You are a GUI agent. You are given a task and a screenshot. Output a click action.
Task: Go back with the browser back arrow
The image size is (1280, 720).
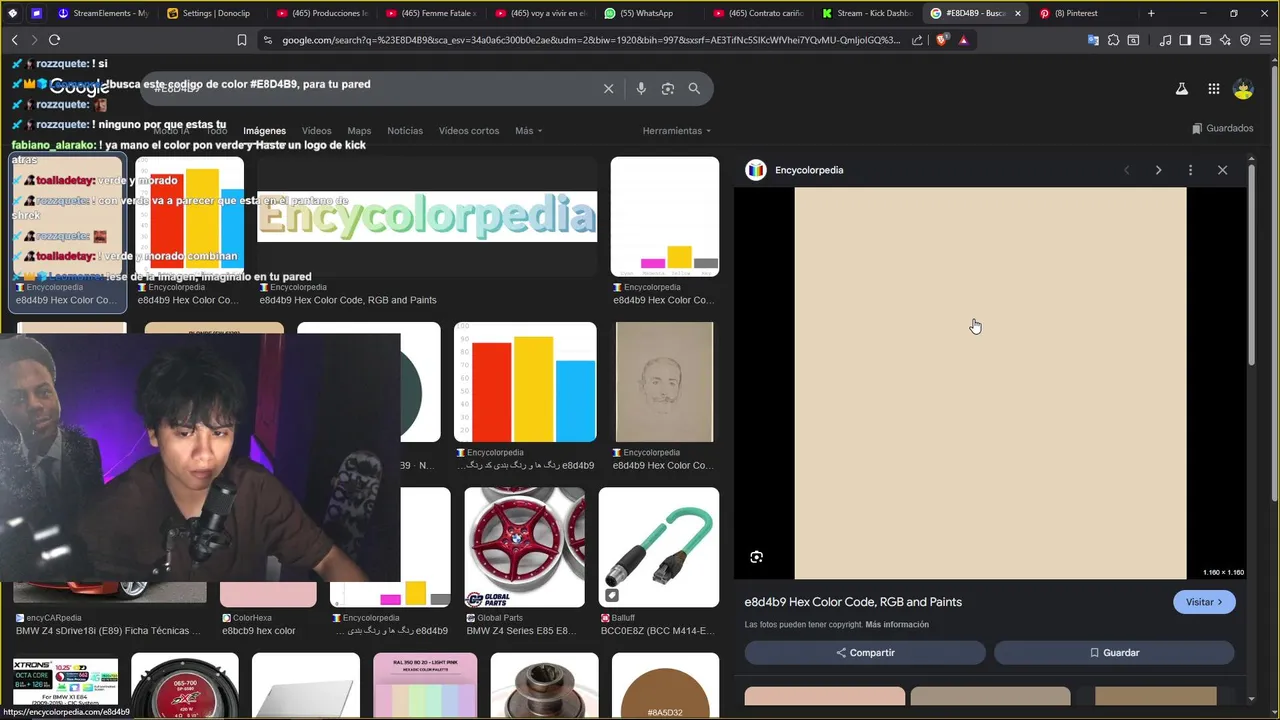(15, 40)
